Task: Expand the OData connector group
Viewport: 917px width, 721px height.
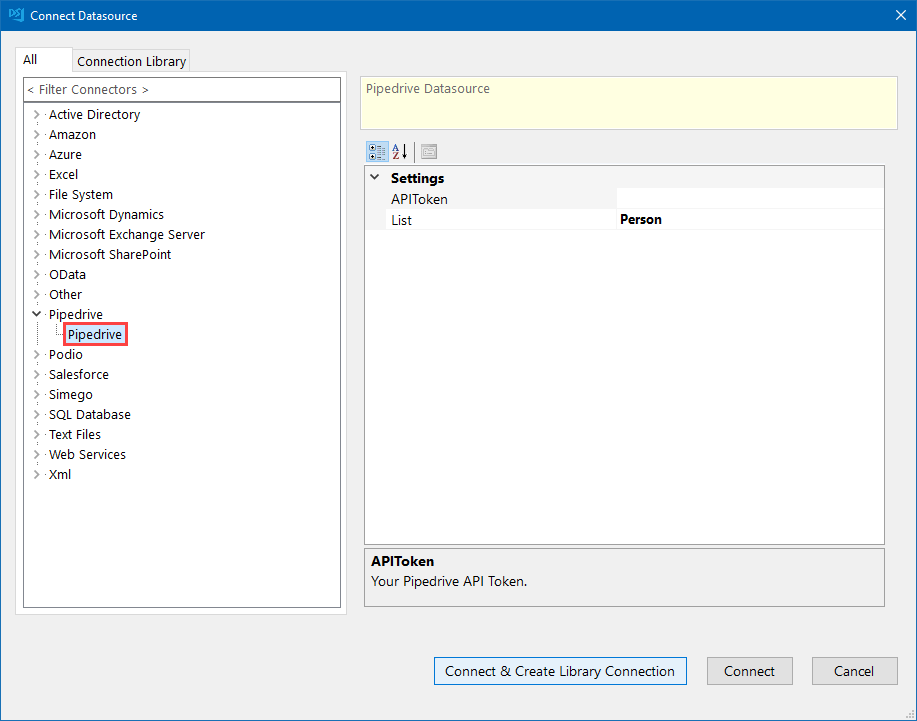Action: click(36, 274)
